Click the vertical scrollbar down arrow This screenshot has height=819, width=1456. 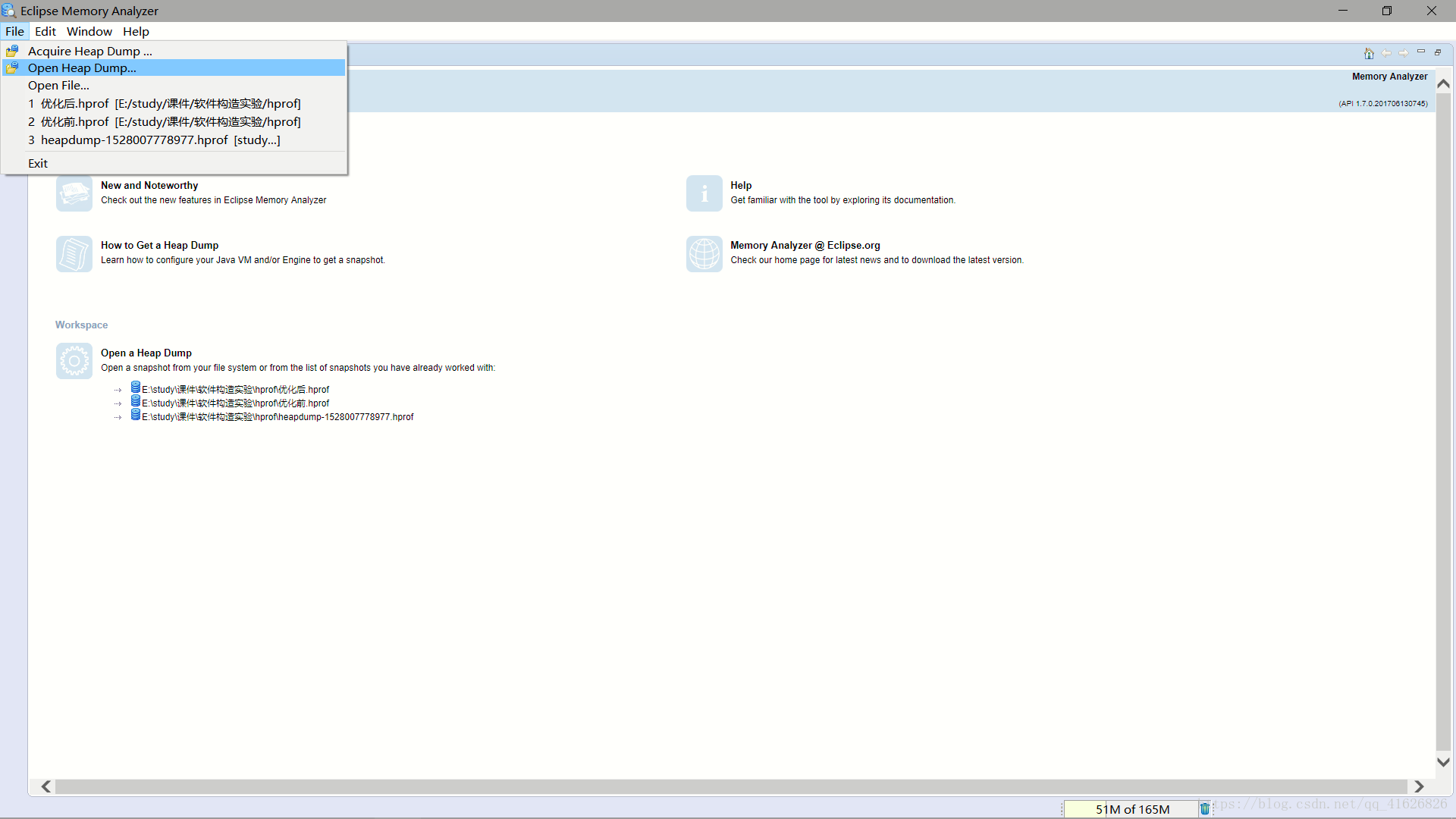[1444, 762]
